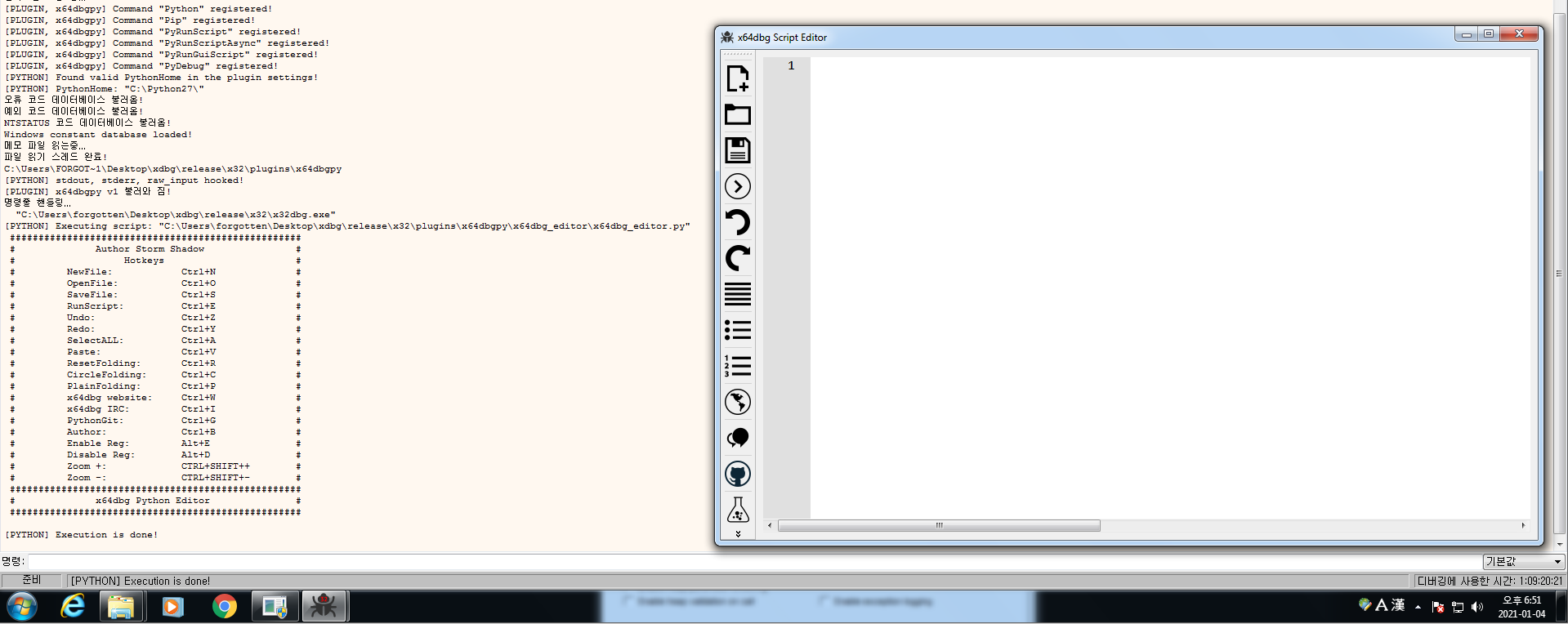Focus the 명령 command input field
The width and height of the screenshot is (1568, 624).
pyautogui.click(x=753, y=562)
